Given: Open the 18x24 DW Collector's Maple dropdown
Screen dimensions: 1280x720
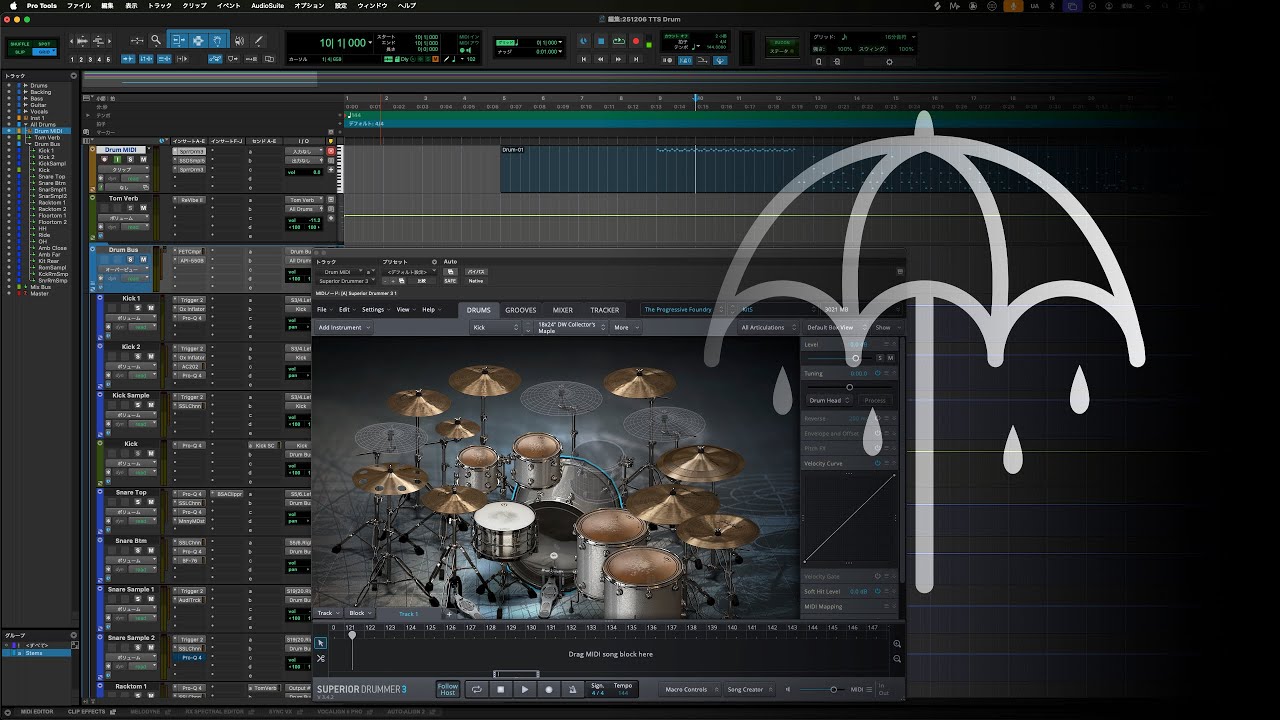Looking at the screenshot, I should click(569, 327).
